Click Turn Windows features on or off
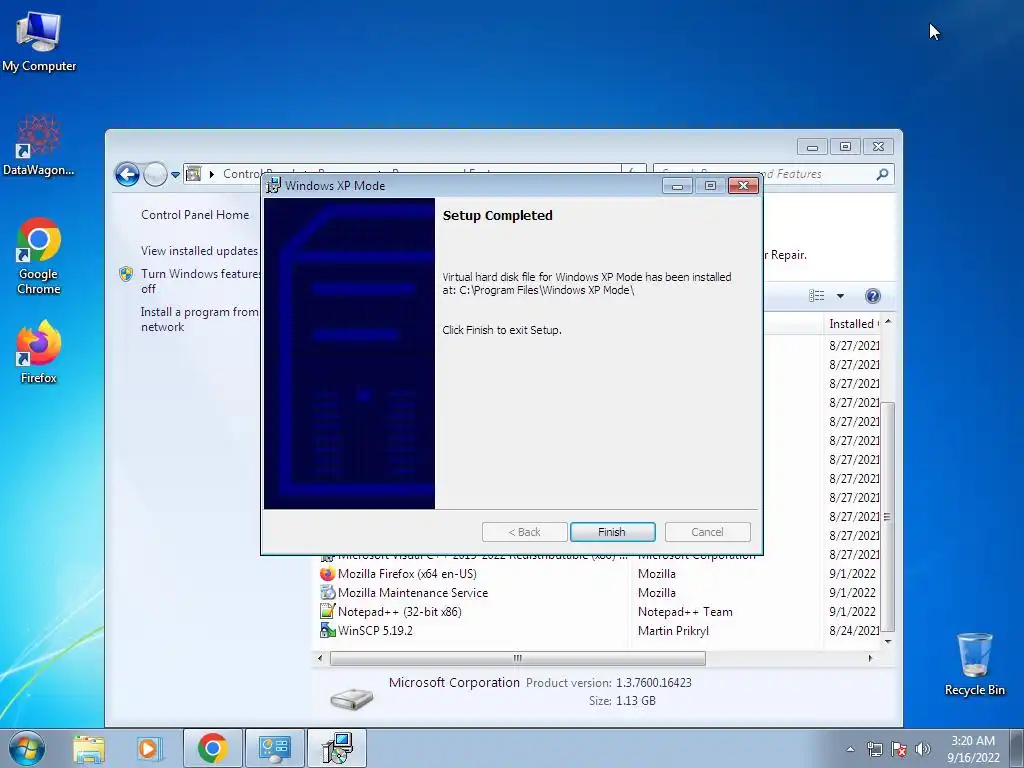 200,281
